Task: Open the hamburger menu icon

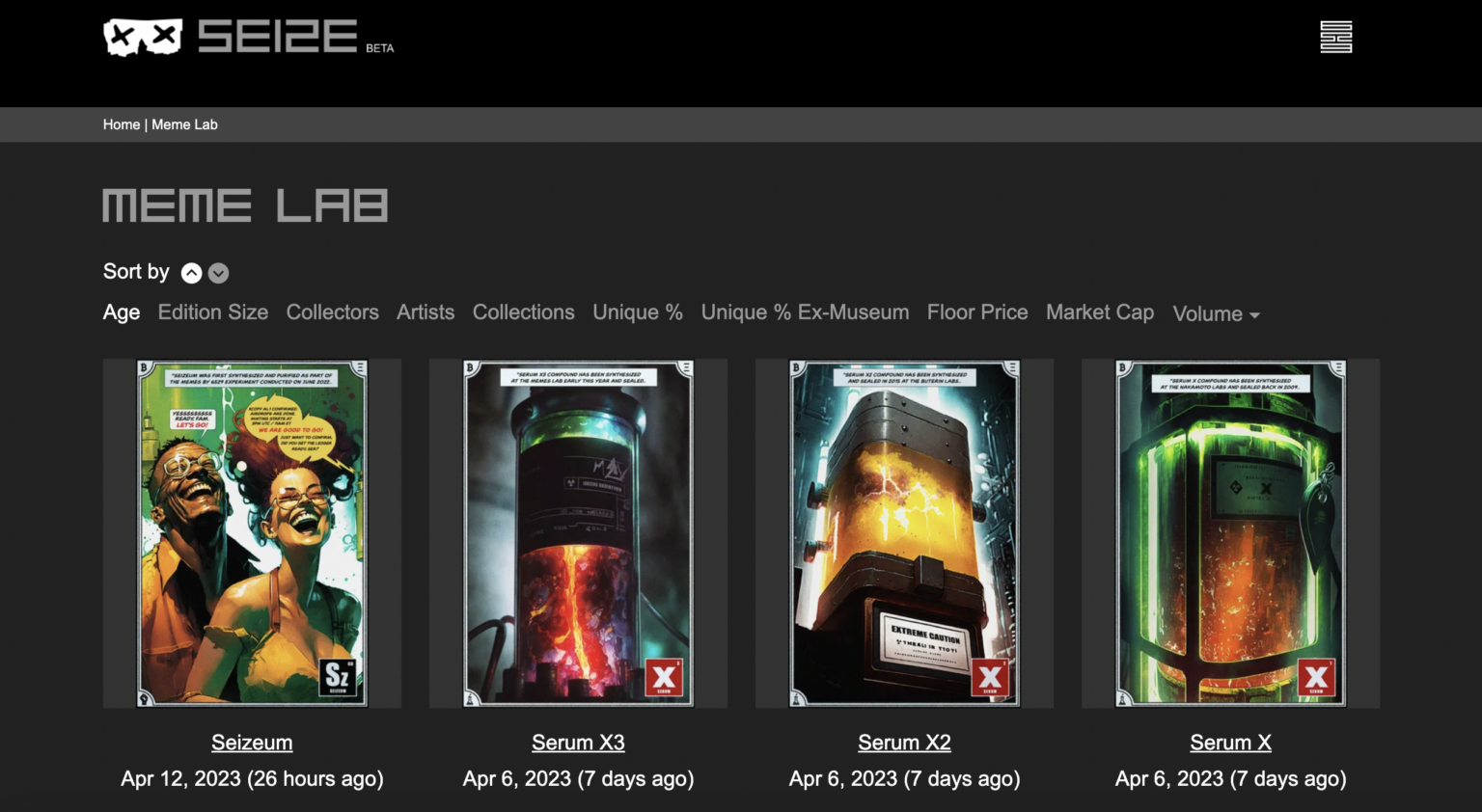Action: (x=1335, y=38)
